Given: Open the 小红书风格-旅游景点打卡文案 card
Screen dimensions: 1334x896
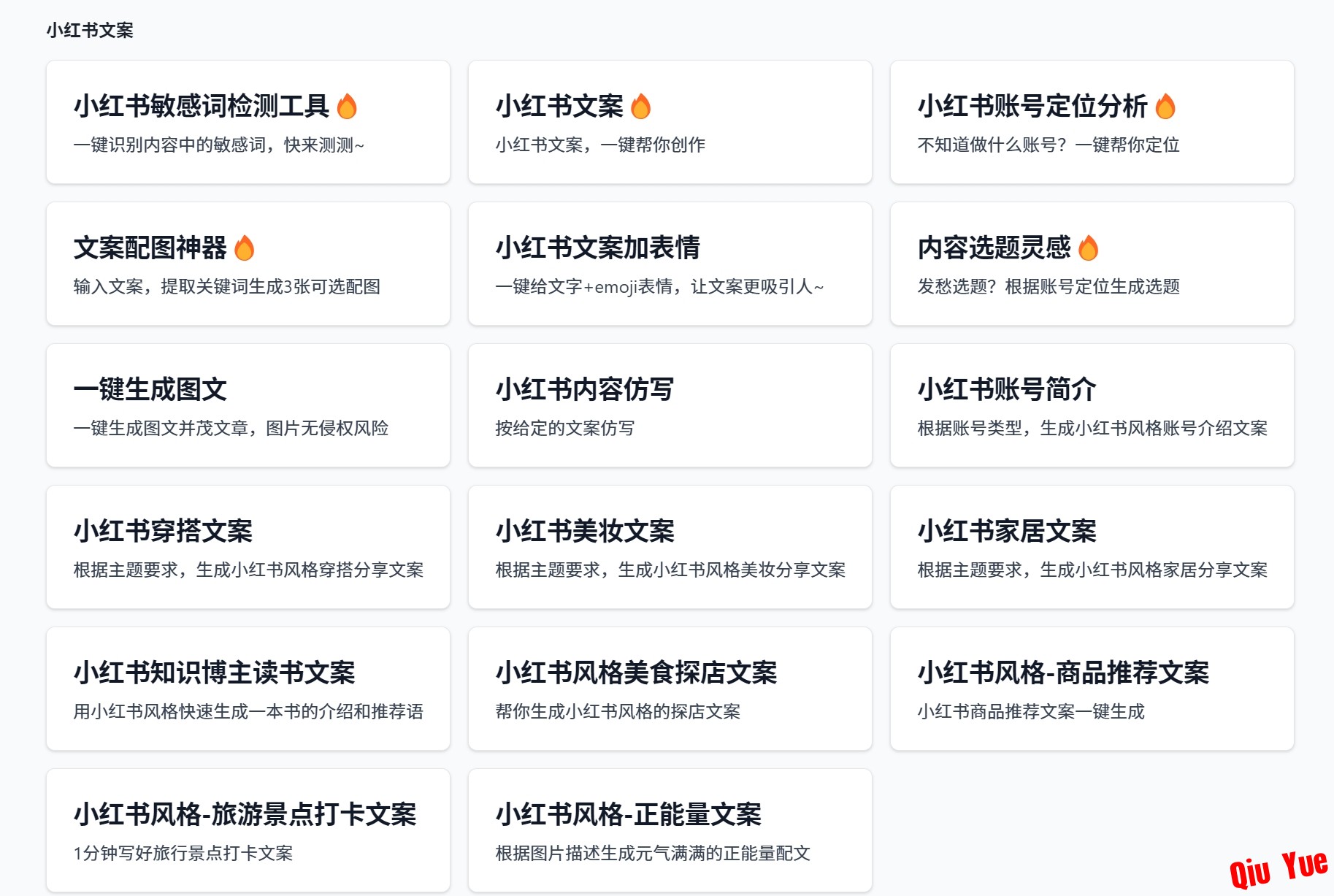Looking at the screenshot, I should point(248,830).
